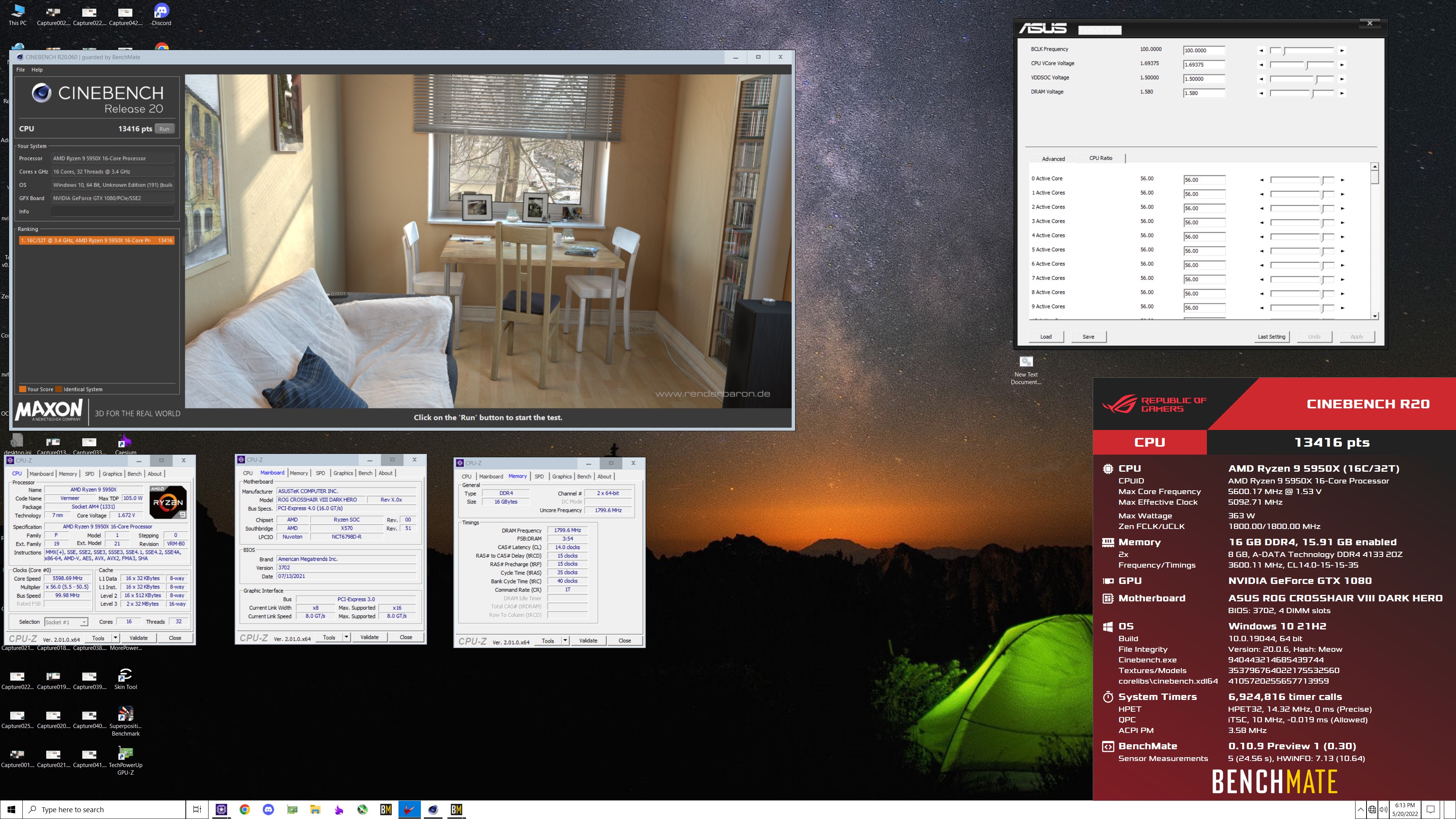Open New Text Document on desktop

1026,370
